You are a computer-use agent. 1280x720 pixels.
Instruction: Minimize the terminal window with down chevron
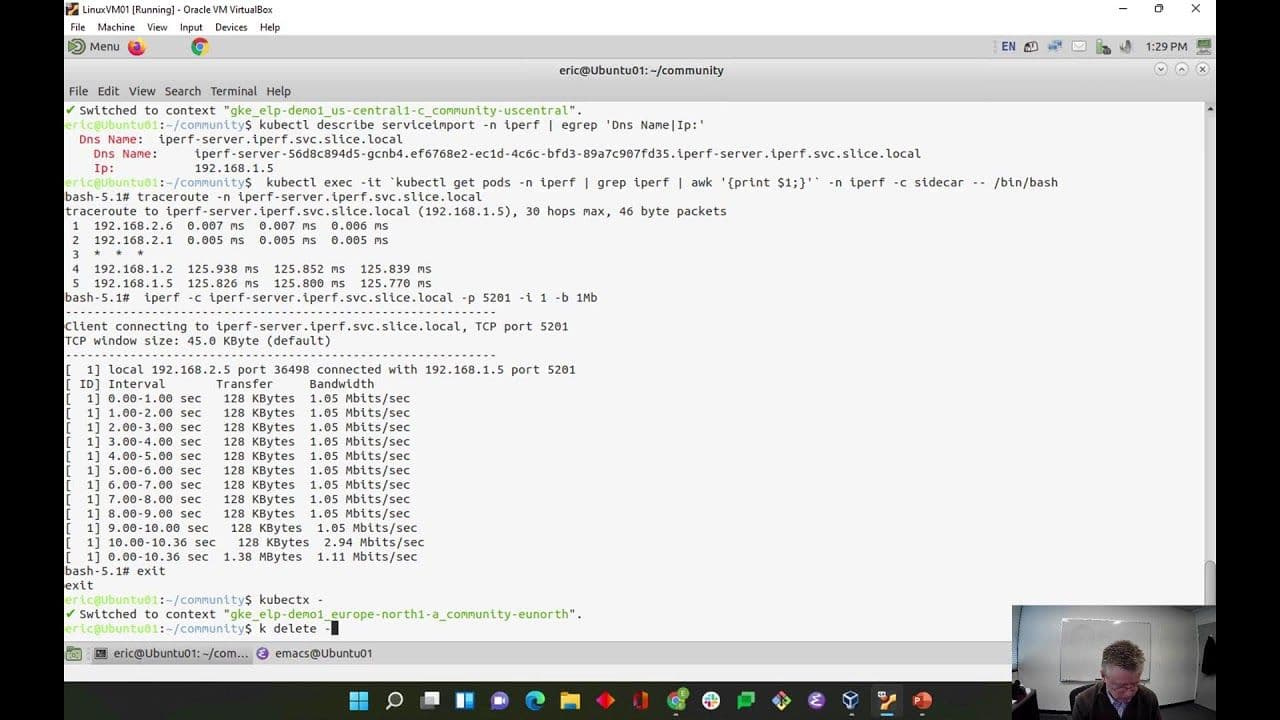coord(1161,69)
